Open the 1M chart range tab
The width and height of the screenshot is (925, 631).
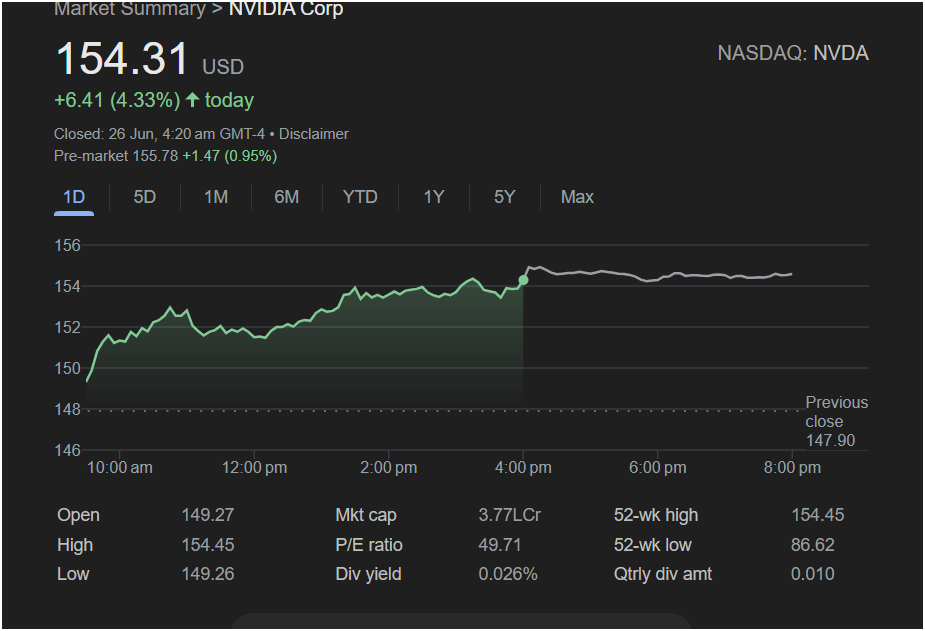(216, 197)
